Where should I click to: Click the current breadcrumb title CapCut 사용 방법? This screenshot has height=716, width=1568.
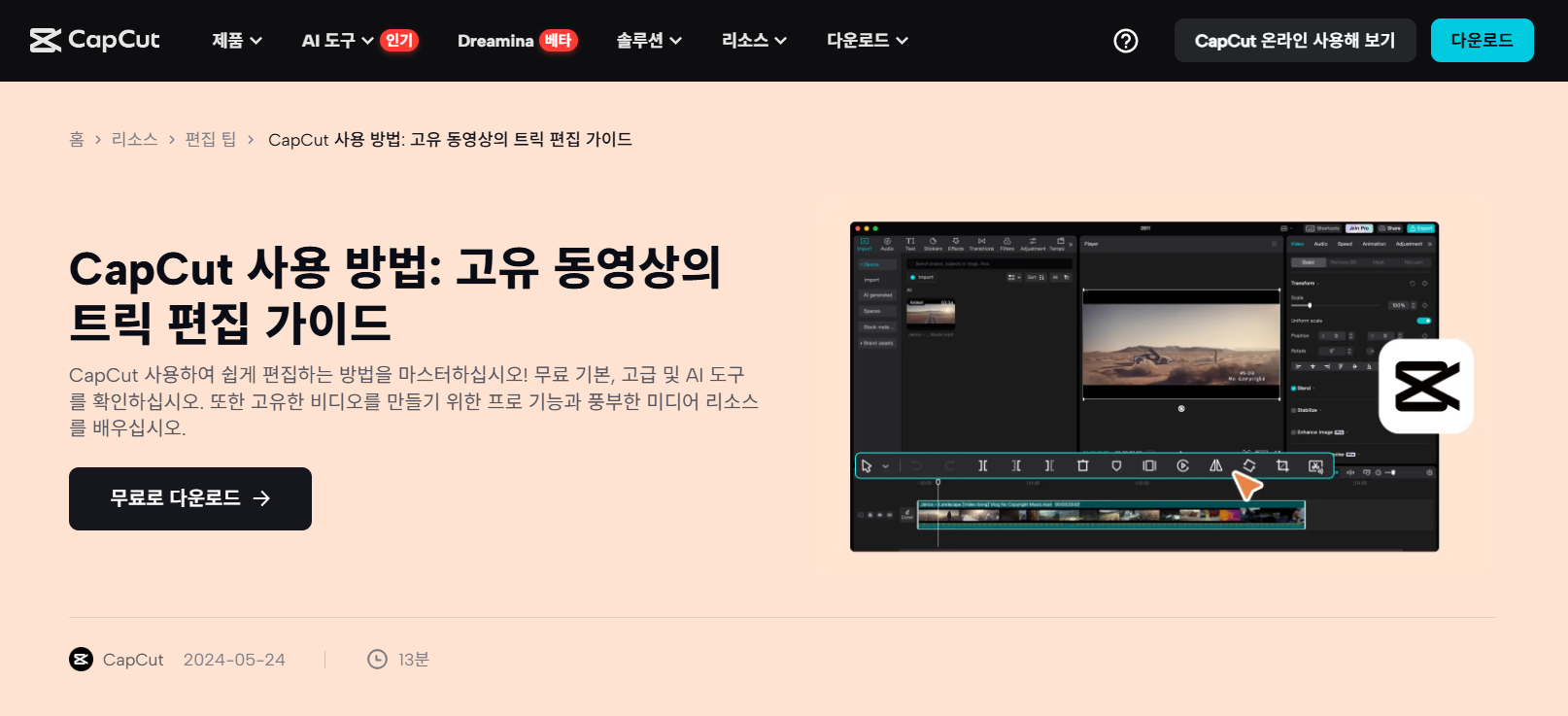450,140
